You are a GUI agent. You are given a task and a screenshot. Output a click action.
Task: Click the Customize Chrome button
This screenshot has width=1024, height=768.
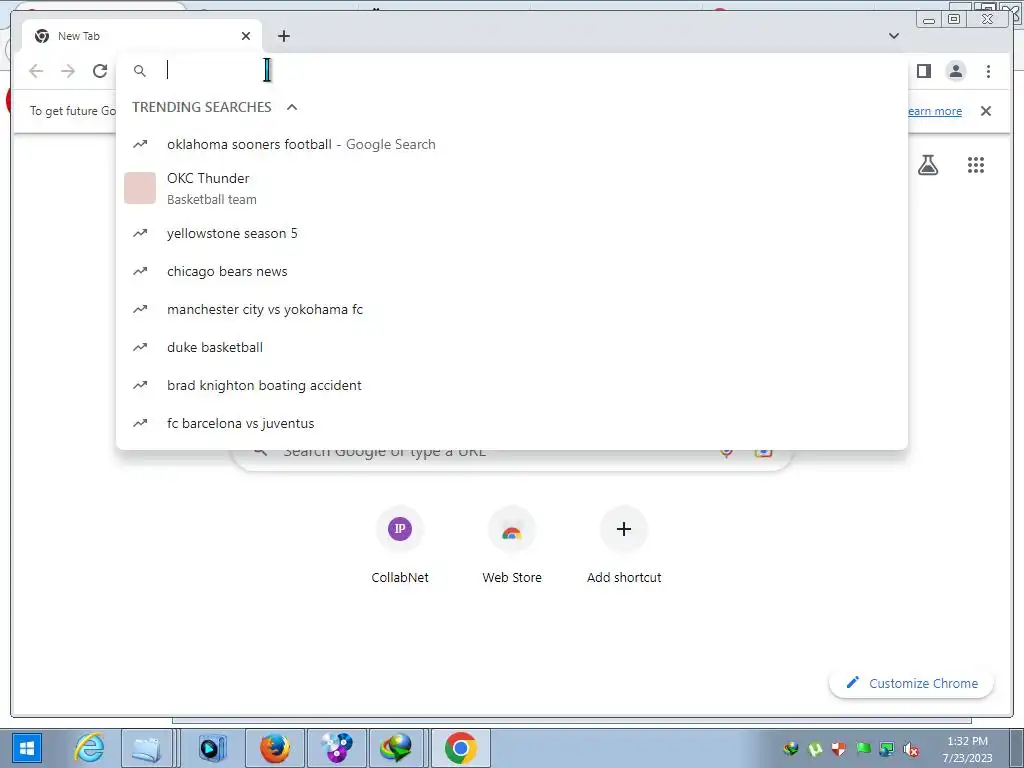tap(912, 683)
